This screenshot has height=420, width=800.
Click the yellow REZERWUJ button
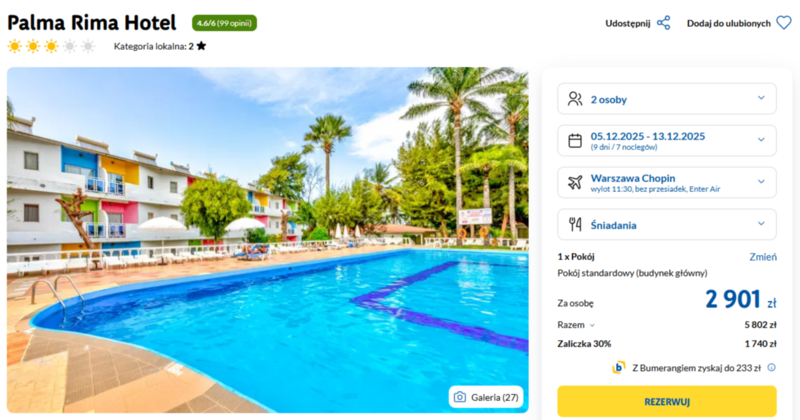click(x=667, y=402)
